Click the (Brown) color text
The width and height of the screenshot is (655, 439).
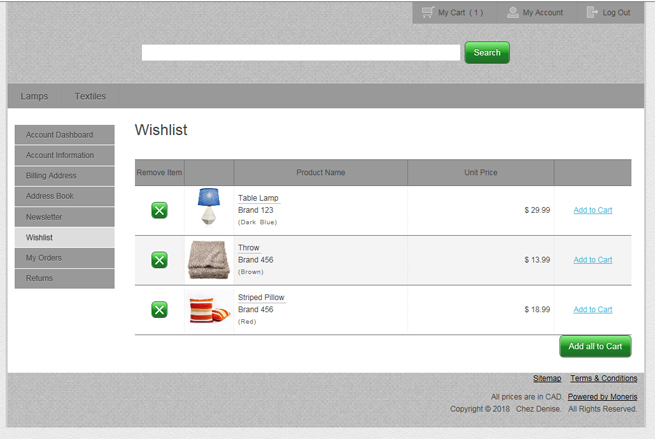(x=251, y=272)
